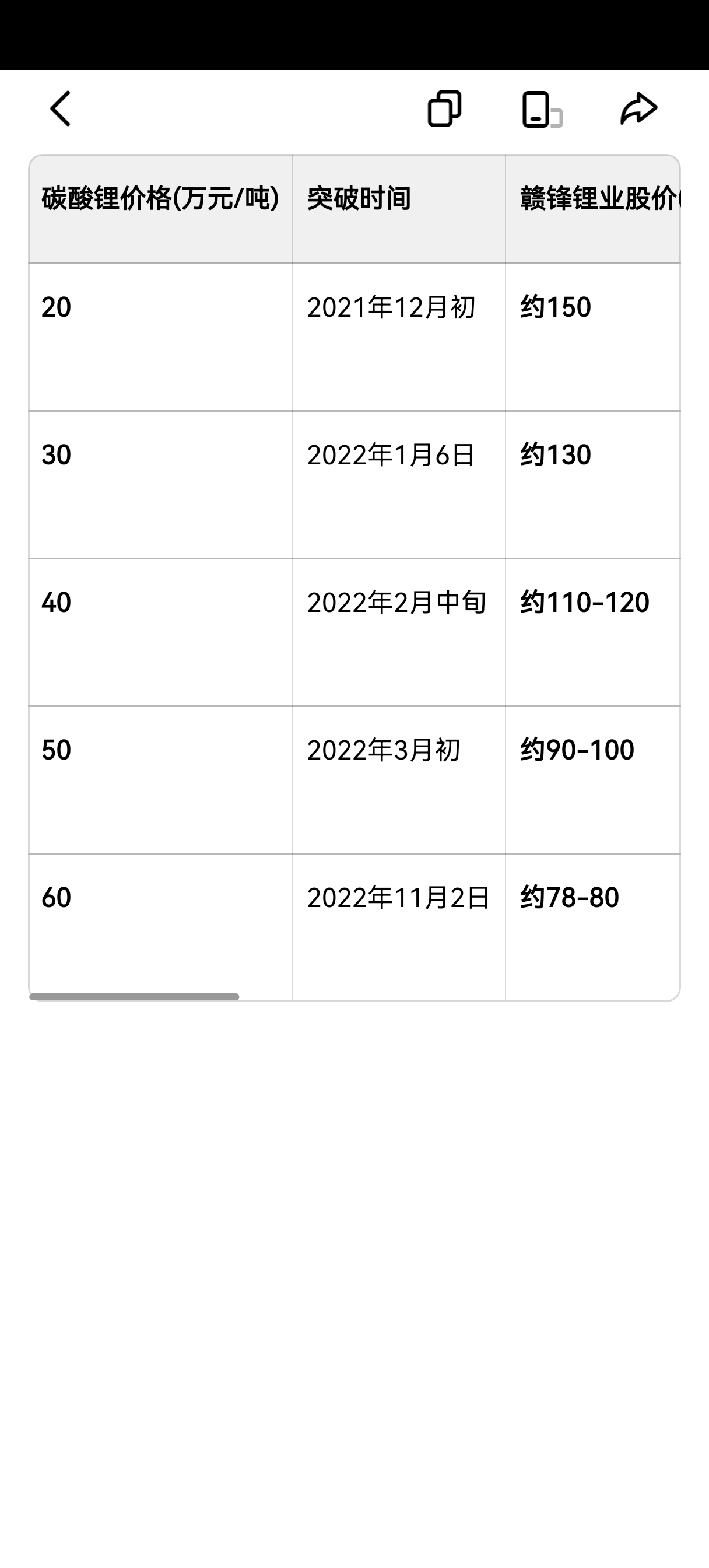Tap the share arrow icon

click(x=638, y=109)
